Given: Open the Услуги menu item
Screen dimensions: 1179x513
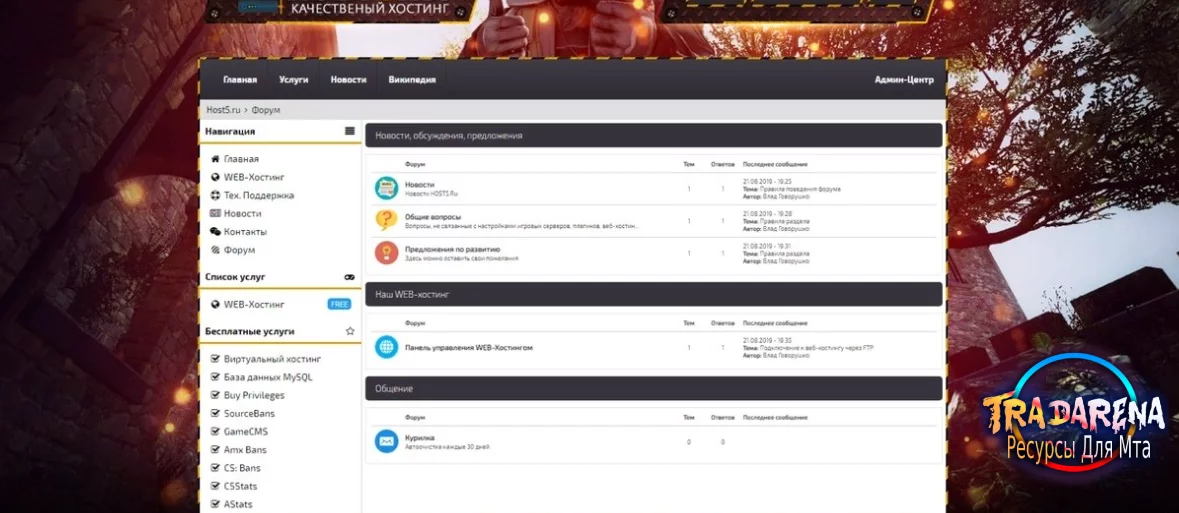Looking at the screenshot, I should pos(293,80).
